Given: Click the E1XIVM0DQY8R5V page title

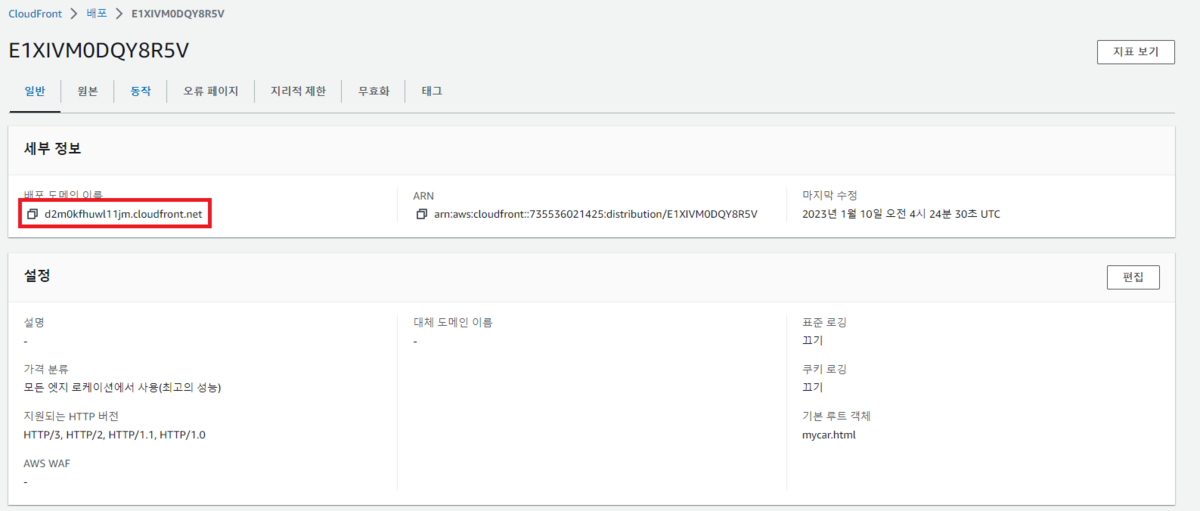Looking at the screenshot, I should 98,50.
